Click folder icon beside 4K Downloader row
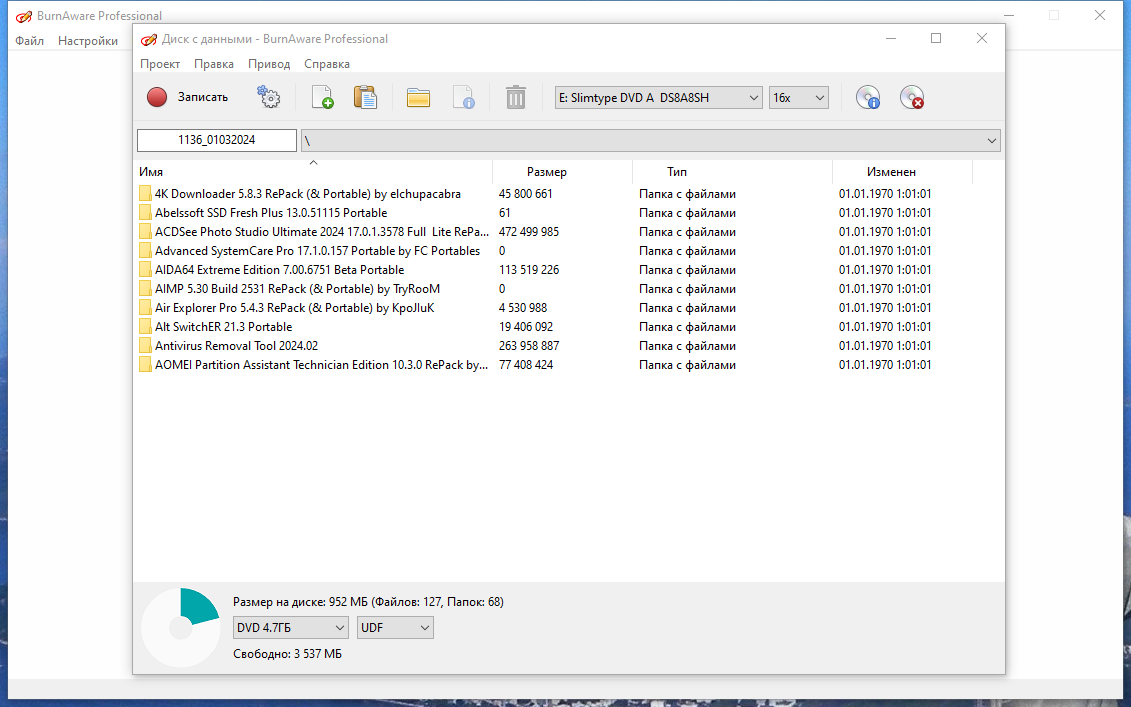1131x707 pixels. coord(145,193)
